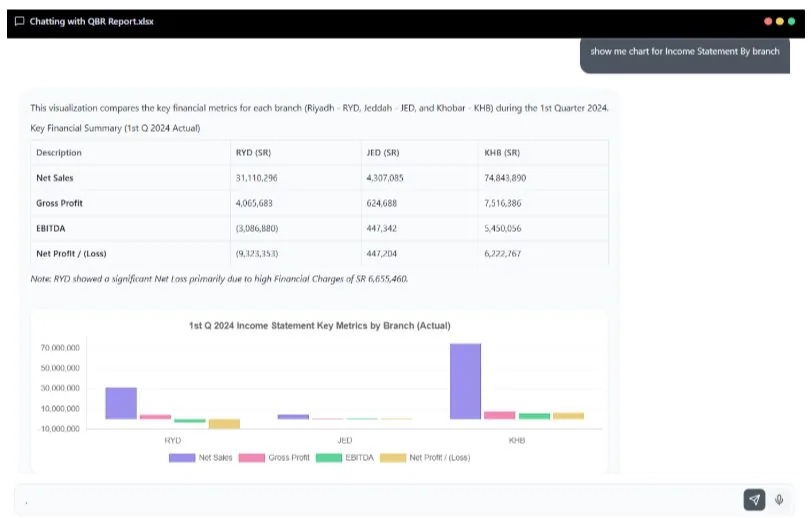The width and height of the screenshot is (811, 518).
Task: Click the yellow window dot
Action: click(x=779, y=21)
